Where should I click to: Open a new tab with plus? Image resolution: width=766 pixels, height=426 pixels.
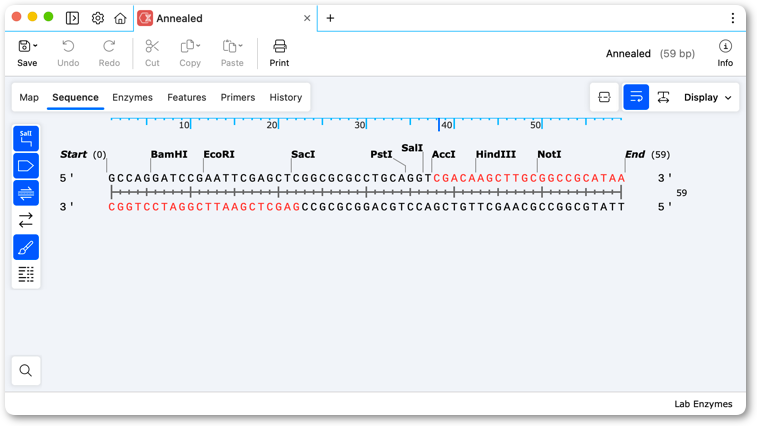330,18
